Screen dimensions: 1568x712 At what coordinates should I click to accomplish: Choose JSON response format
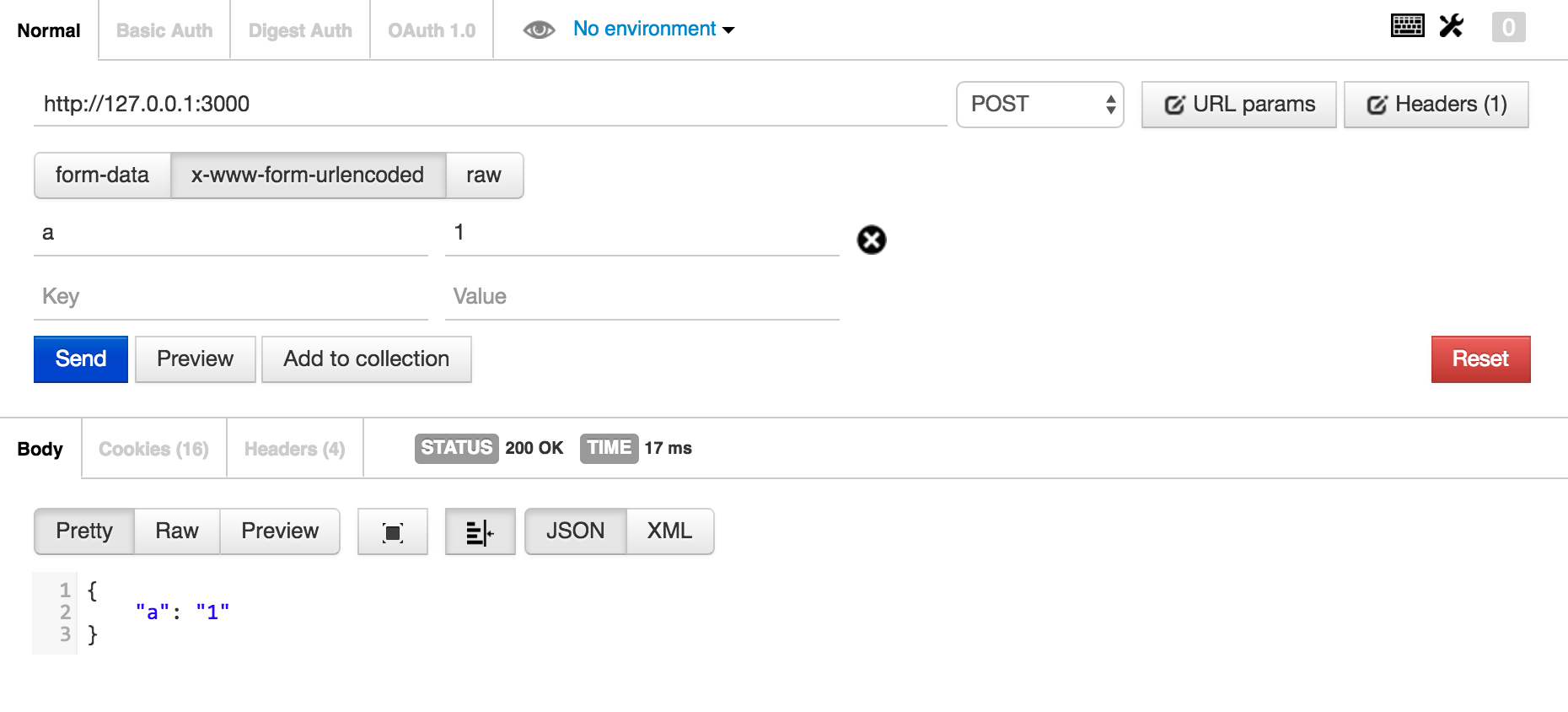click(x=576, y=531)
